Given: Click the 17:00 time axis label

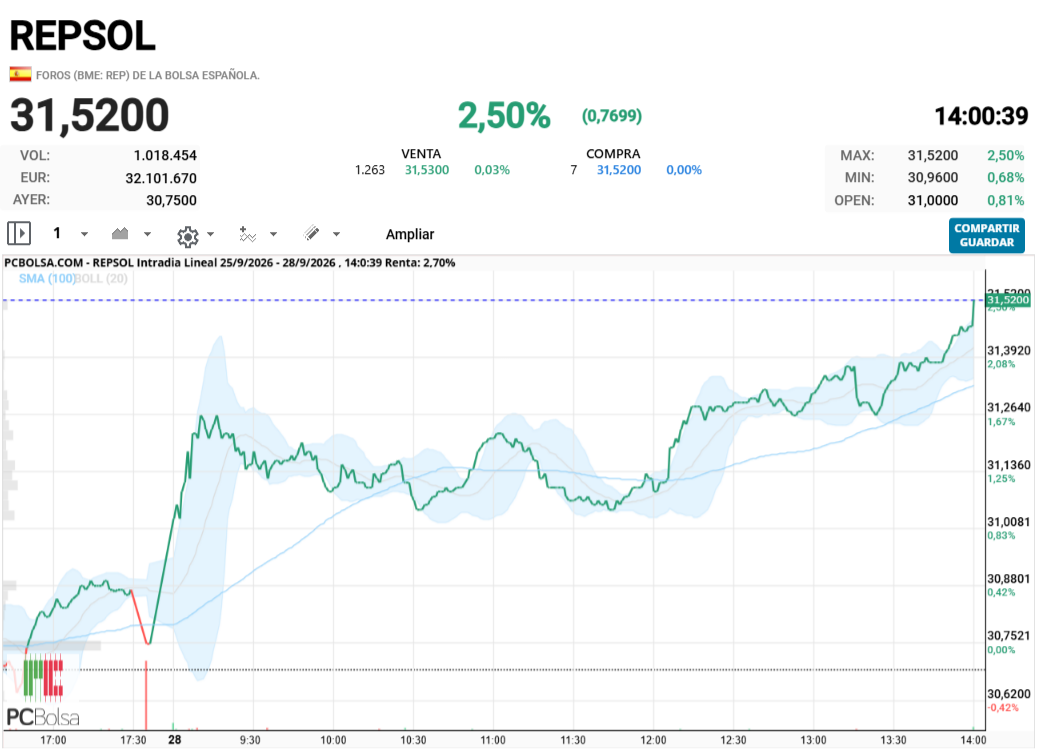Looking at the screenshot, I should (53, 740).
